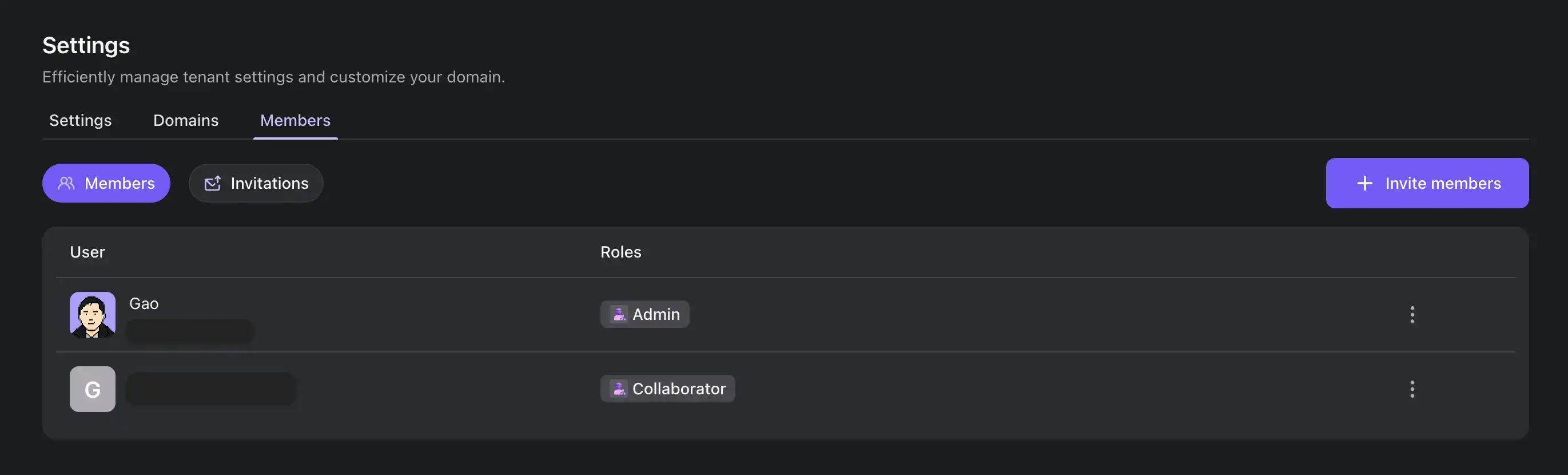
Task: Switch to the Domains tab
Action: point(186,121)
